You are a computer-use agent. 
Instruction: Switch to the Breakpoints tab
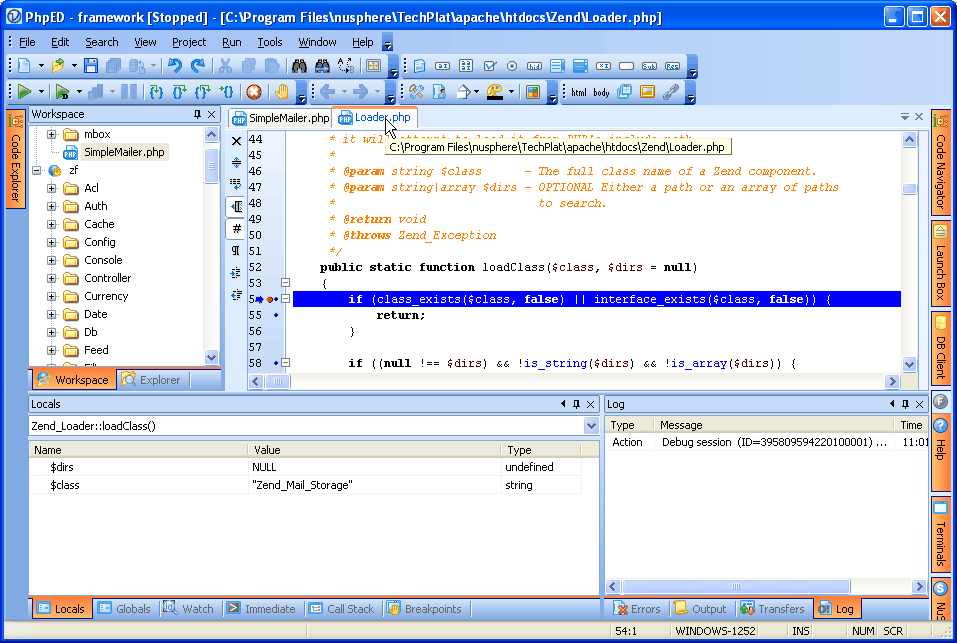(x=425, y=608)
